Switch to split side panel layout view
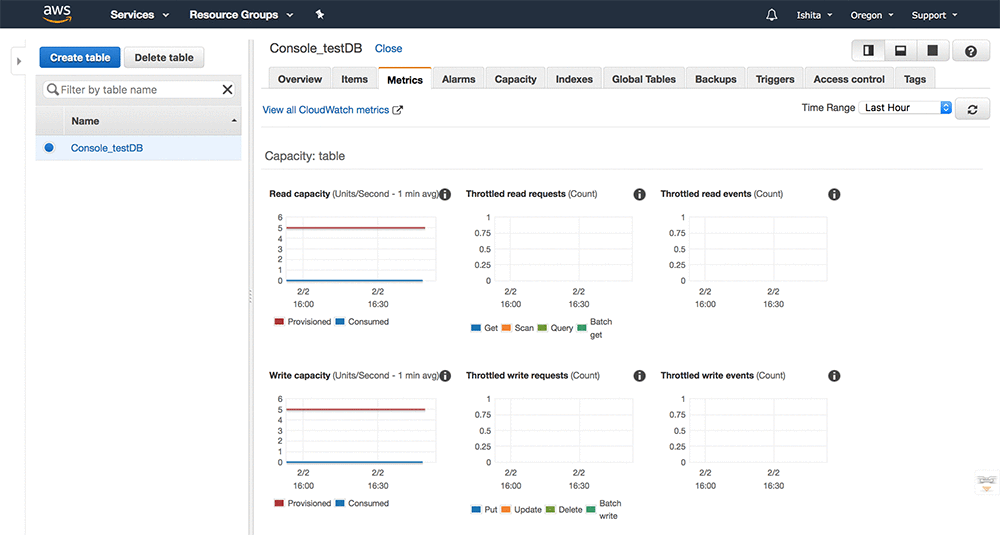This screenshot has width=1000, height=535. (x=868, y=51)
